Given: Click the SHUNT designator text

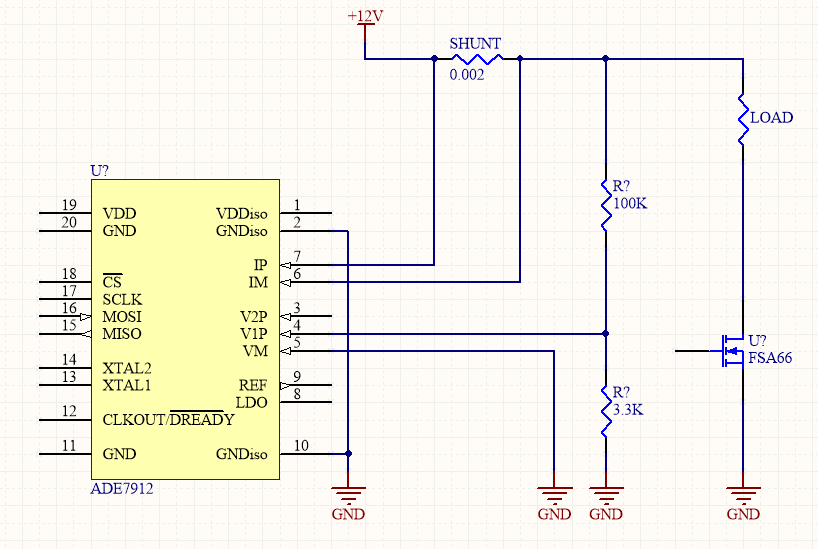Looking at the screenshot, I should click(x=475, y=43).
